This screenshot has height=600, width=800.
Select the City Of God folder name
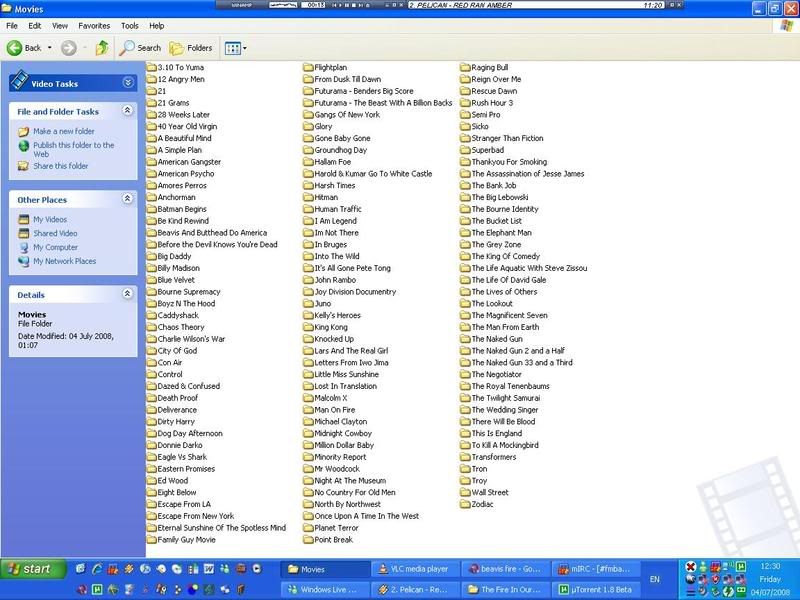(x=177, y=351)
